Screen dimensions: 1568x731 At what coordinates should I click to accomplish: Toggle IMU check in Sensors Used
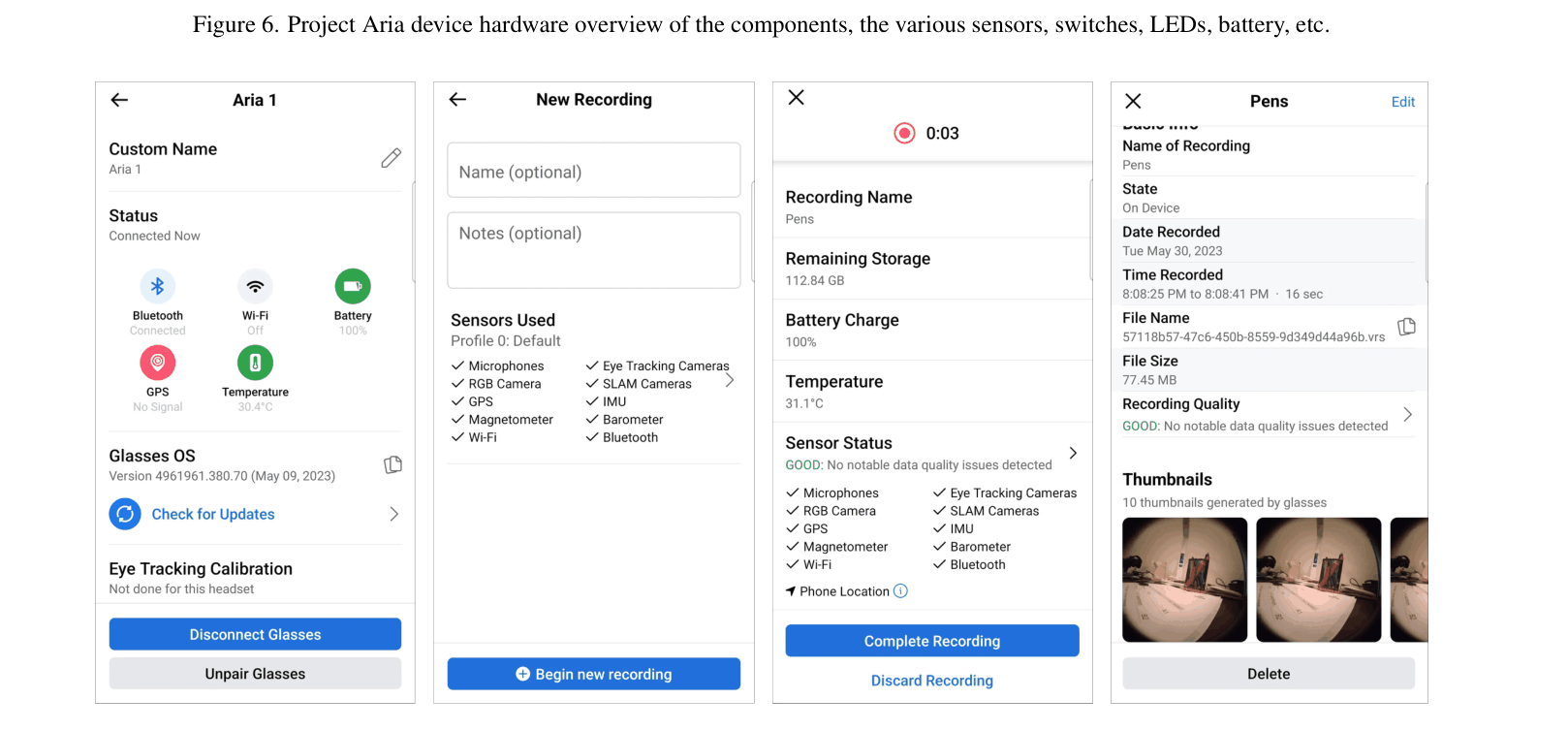tap(592, 401)
